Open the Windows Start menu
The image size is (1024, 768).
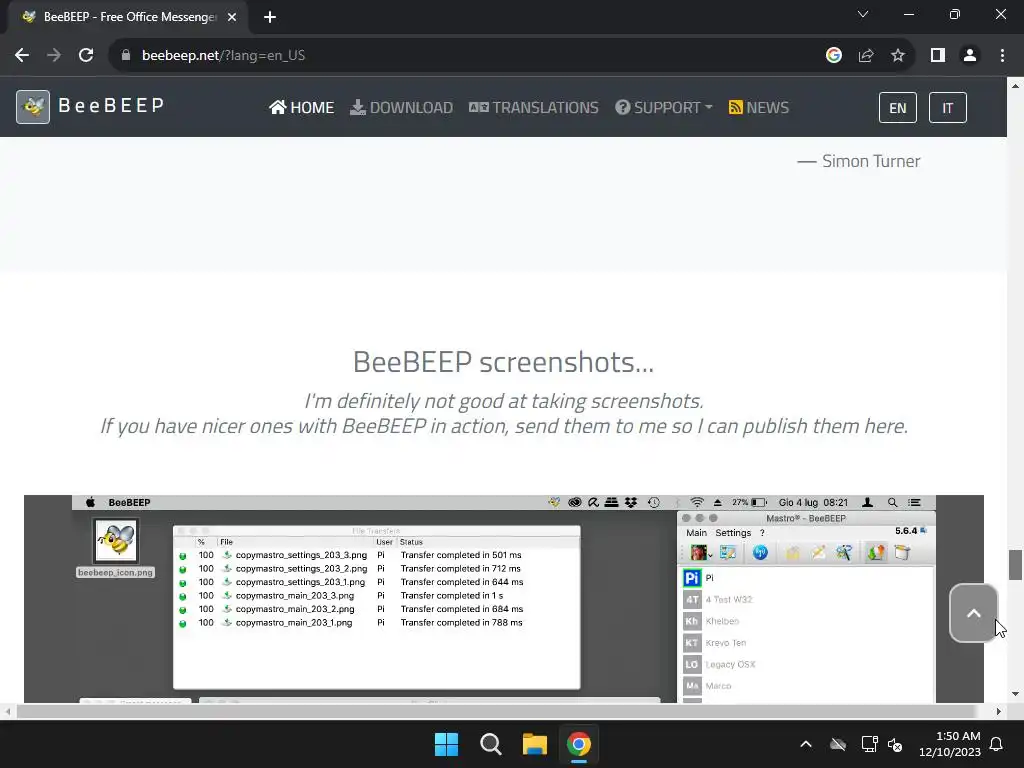(x=447, y=744)
